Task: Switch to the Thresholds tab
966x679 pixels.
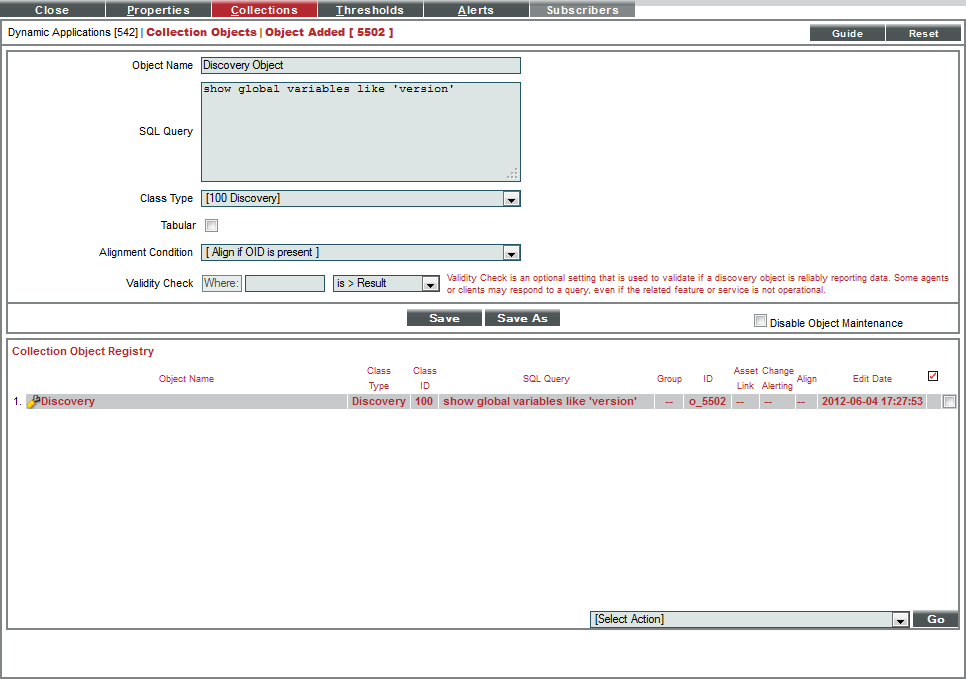Action: point(370,9)
